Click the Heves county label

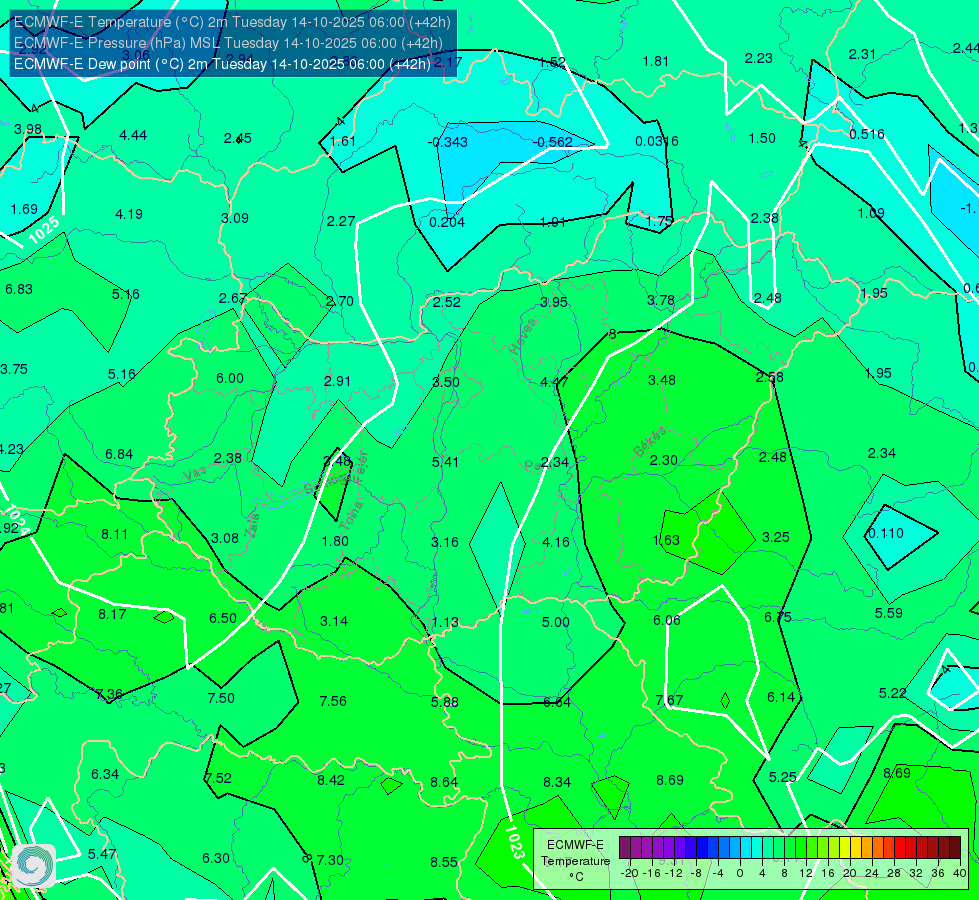[x=523, y=336]
